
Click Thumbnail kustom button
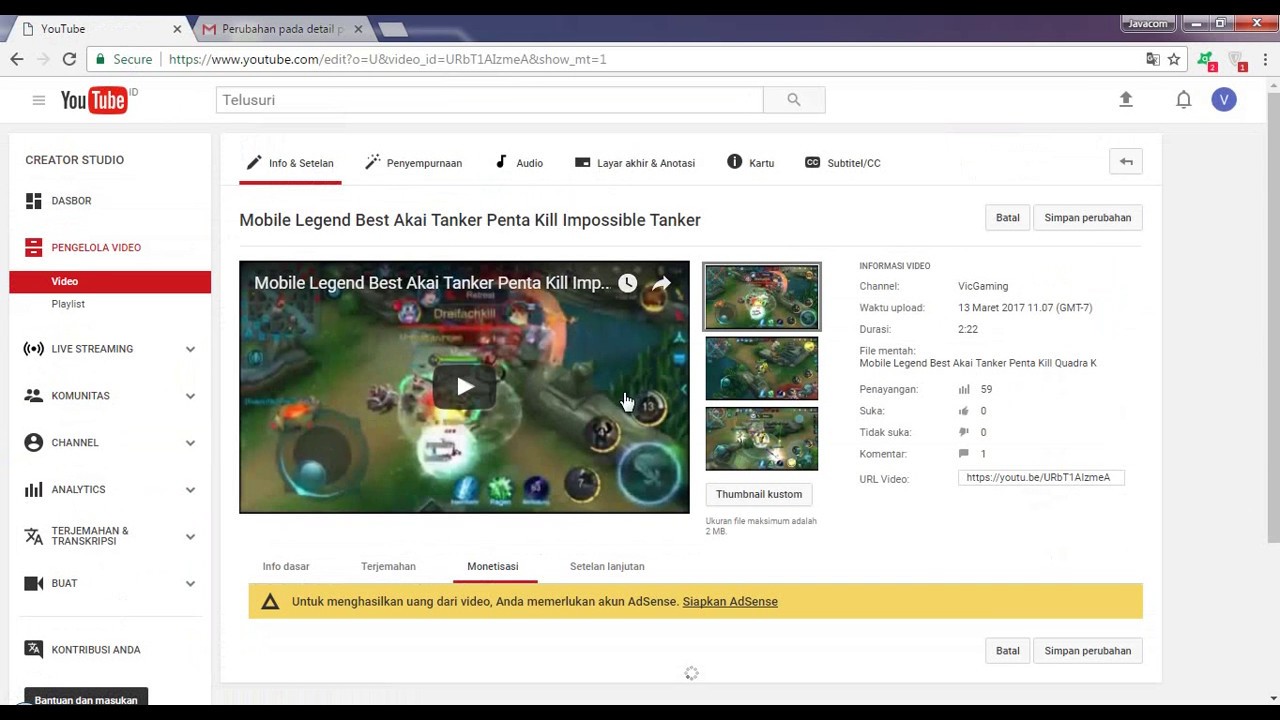(x=759, y=494)
